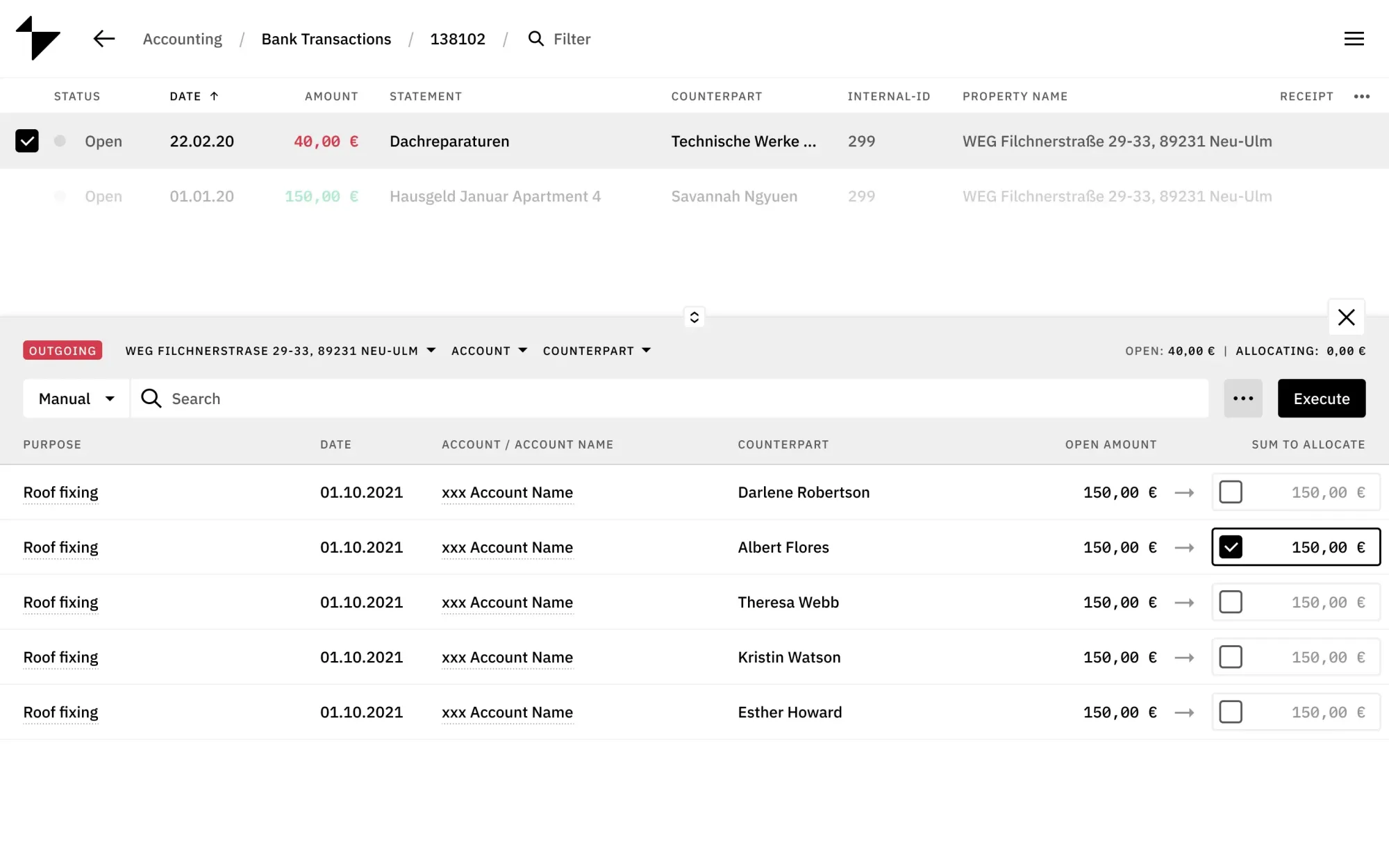Edit Albert Flores sum to allocate field

1296,547
